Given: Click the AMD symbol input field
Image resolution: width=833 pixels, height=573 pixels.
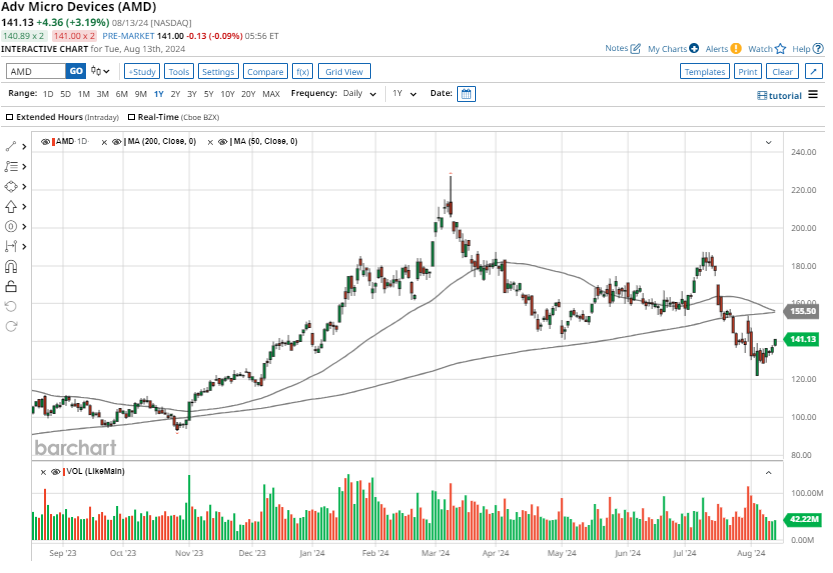Looking at the screenshot, I should 36,72.
